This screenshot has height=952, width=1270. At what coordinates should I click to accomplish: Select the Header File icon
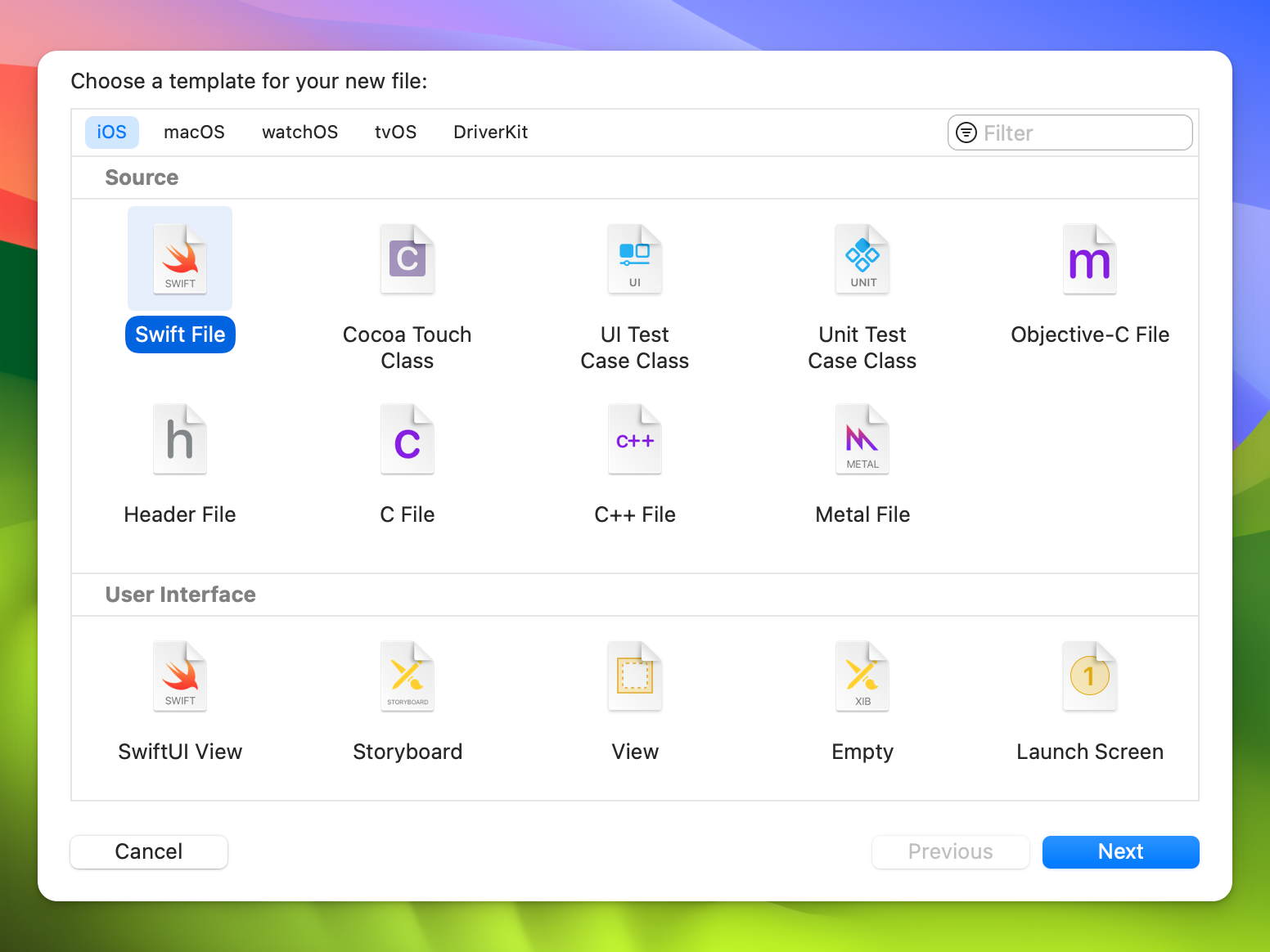point(180,439)
